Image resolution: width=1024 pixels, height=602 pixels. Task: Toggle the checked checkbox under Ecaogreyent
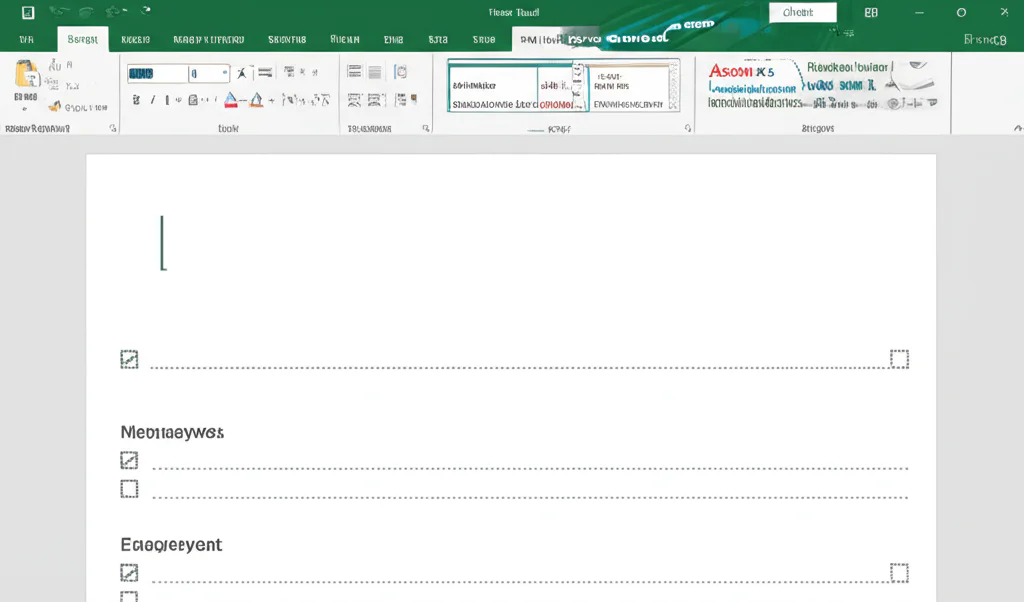(129, 572)
